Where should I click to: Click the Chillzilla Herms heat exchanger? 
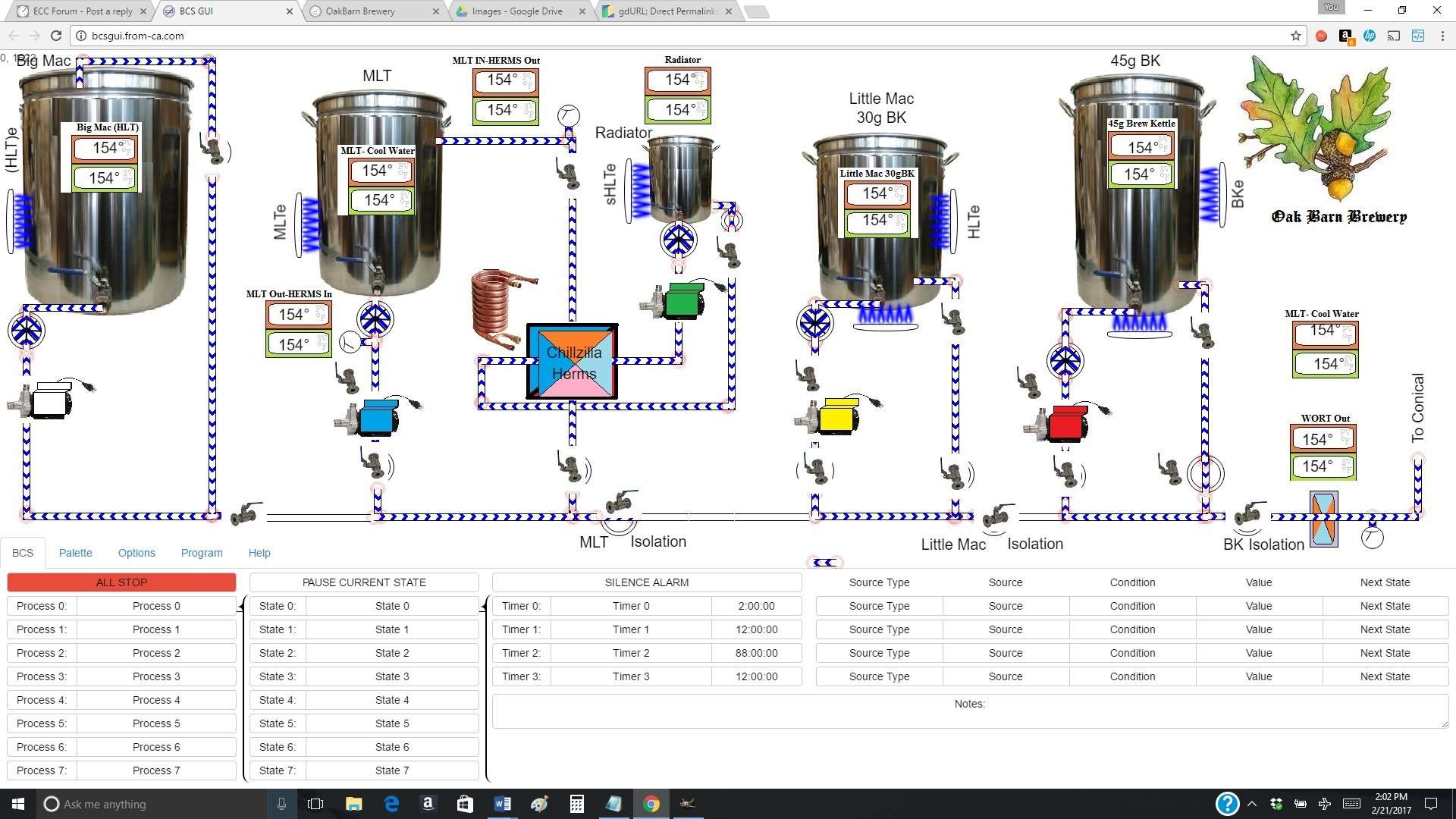click(573, 362)
